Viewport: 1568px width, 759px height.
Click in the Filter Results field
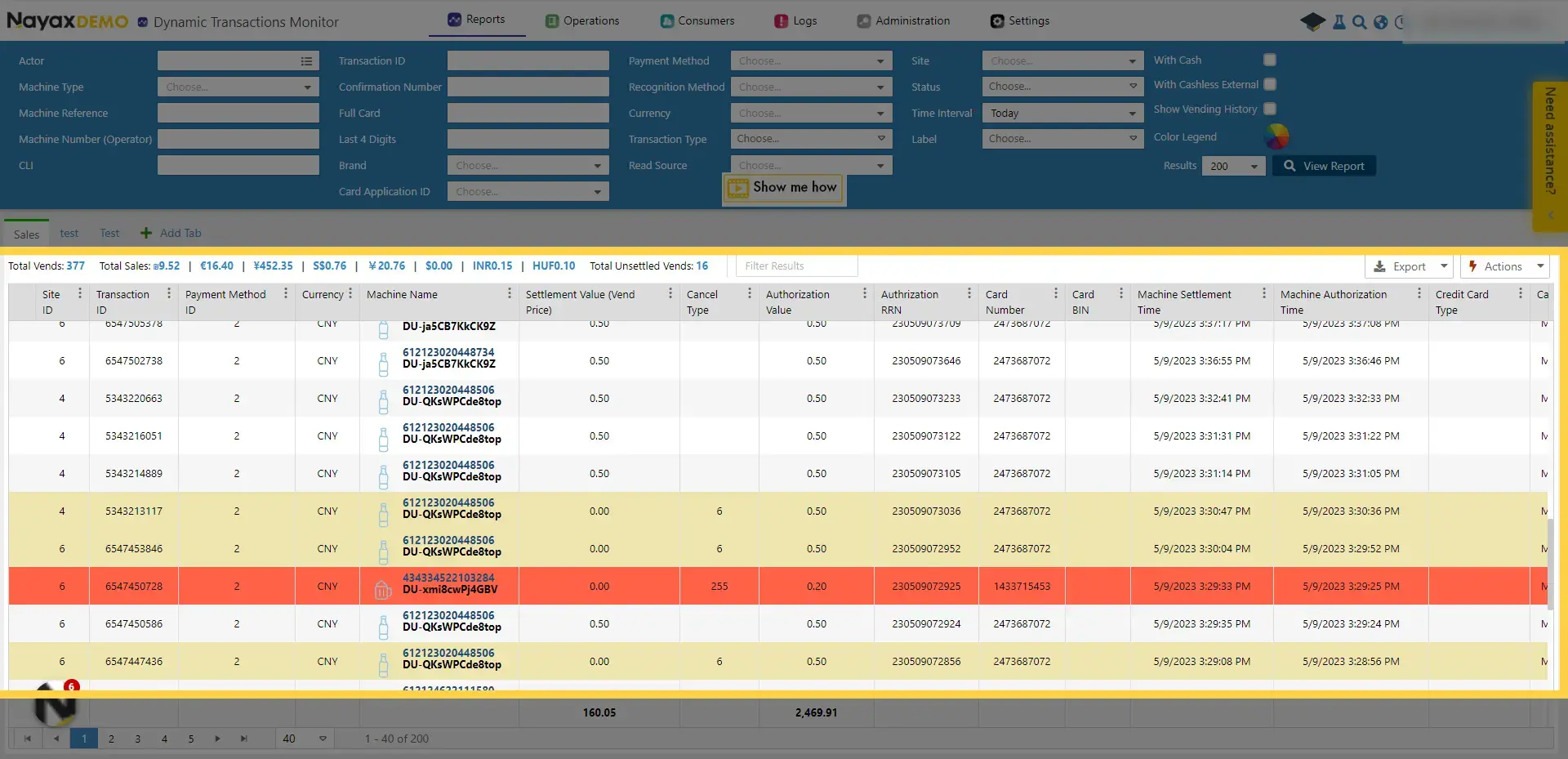796,266
